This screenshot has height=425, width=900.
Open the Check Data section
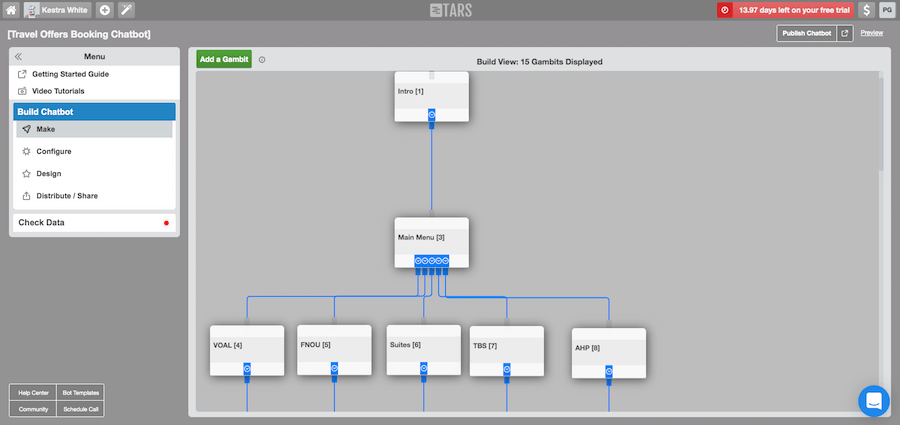pos(94,223)
